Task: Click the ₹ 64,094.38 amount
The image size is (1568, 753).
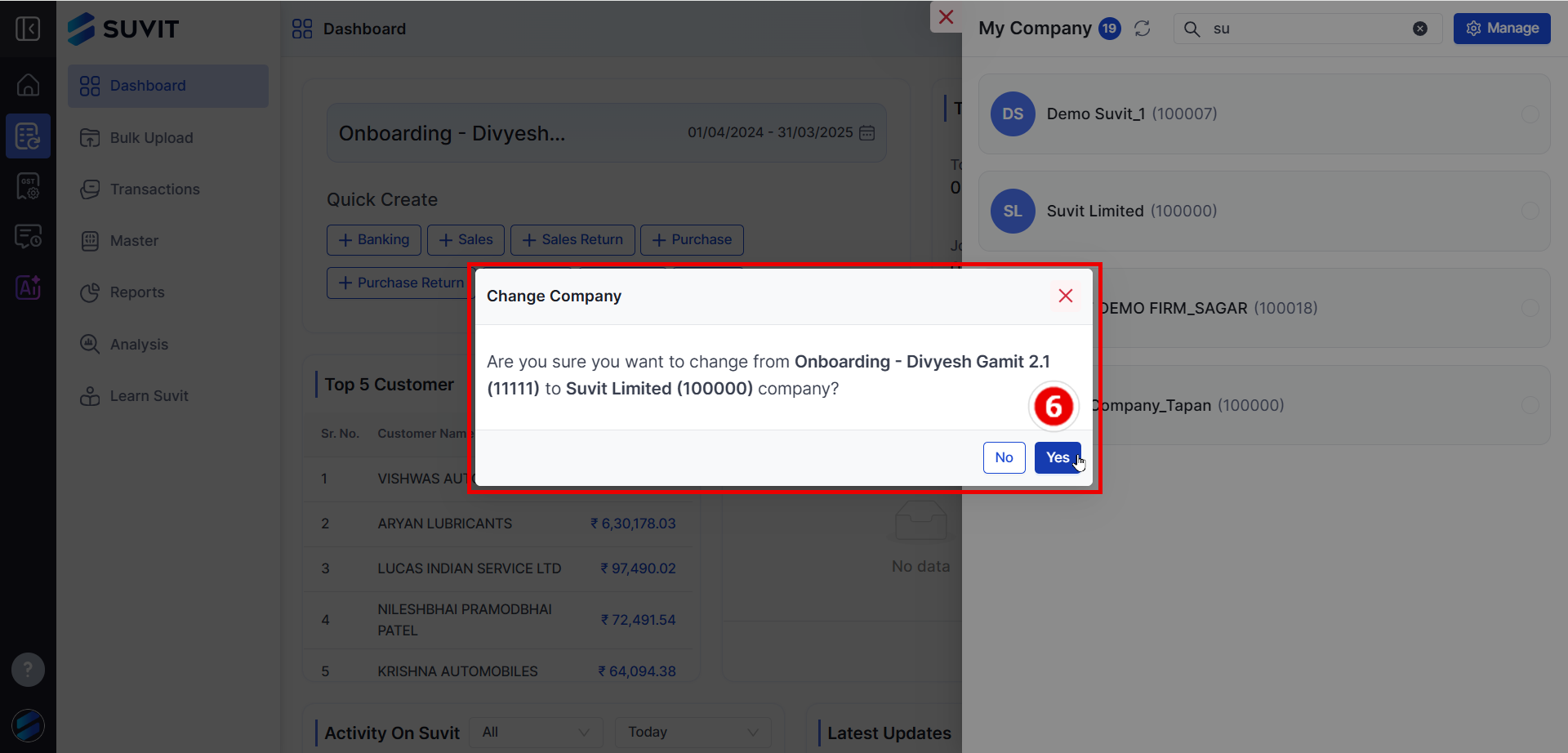Action: pyautogui.click(x=636, y=671)
